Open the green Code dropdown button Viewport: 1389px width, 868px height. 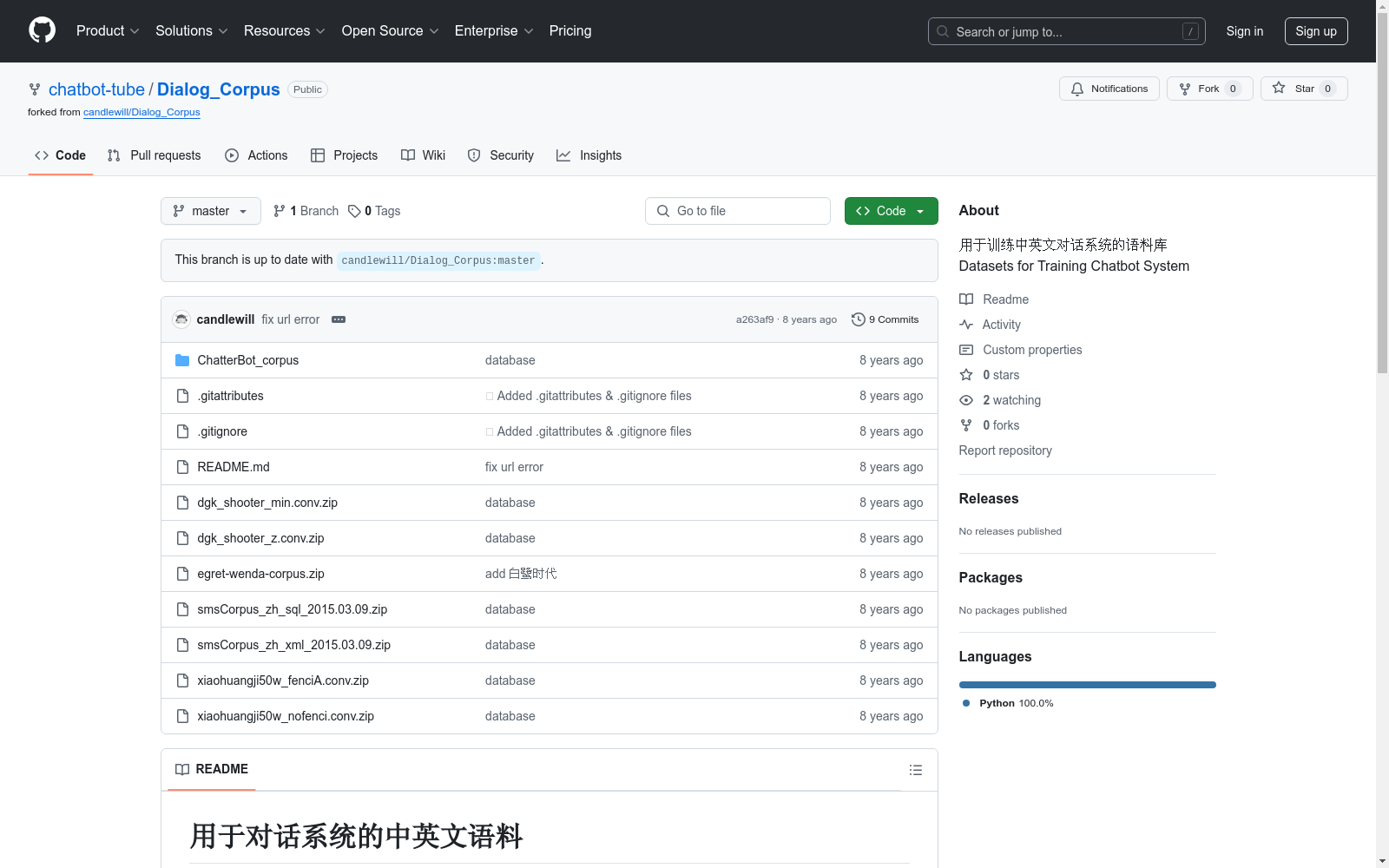891,211
